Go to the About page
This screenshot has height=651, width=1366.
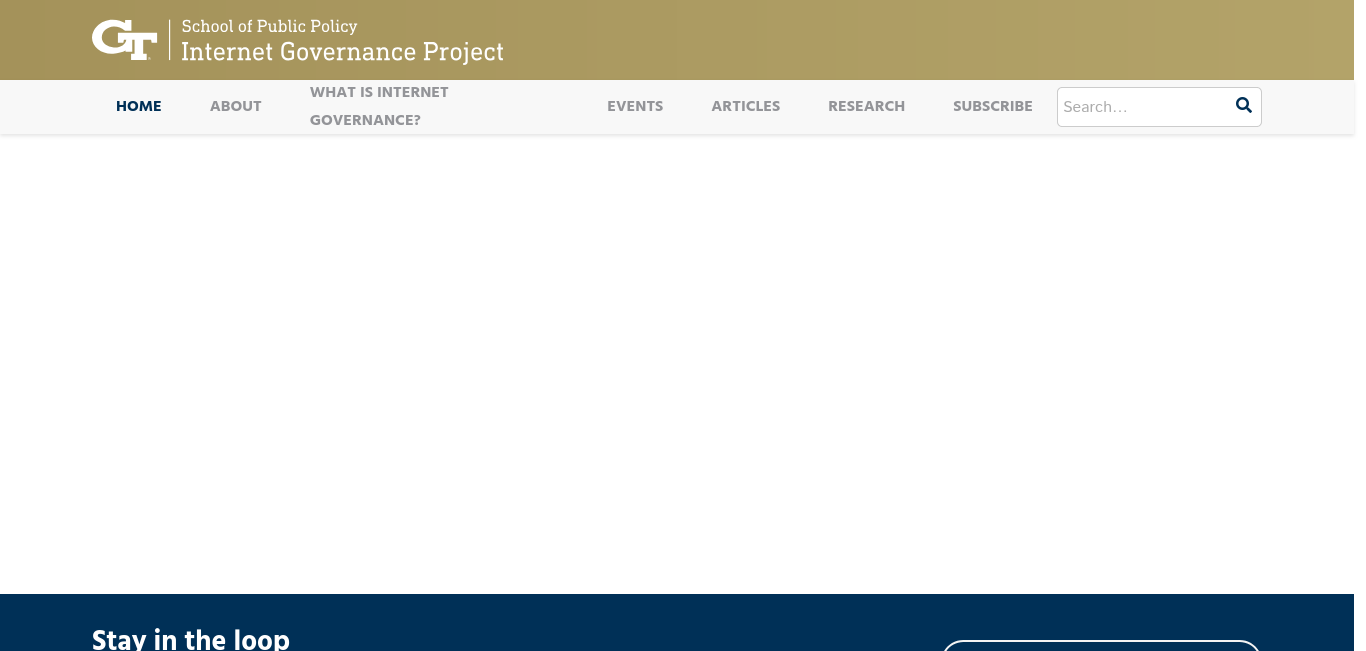click(236, 106)
